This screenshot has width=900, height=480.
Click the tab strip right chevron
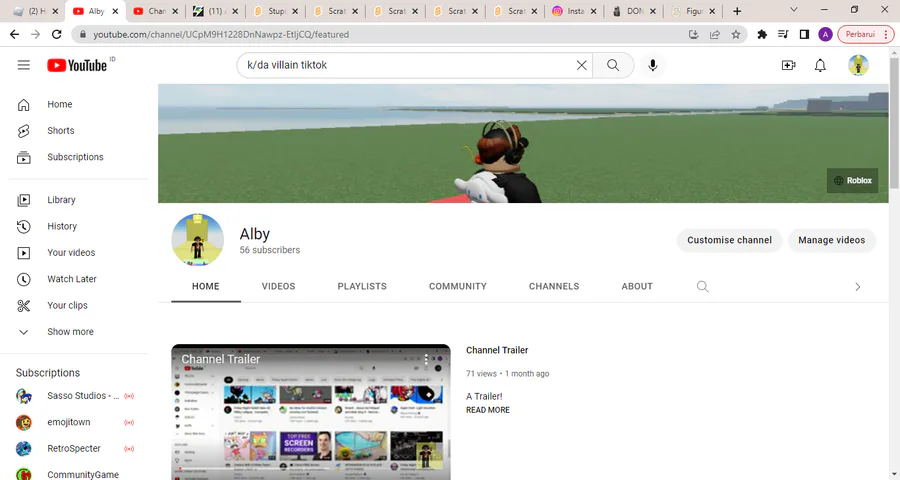pyautogui.click(x=858, y=287)
